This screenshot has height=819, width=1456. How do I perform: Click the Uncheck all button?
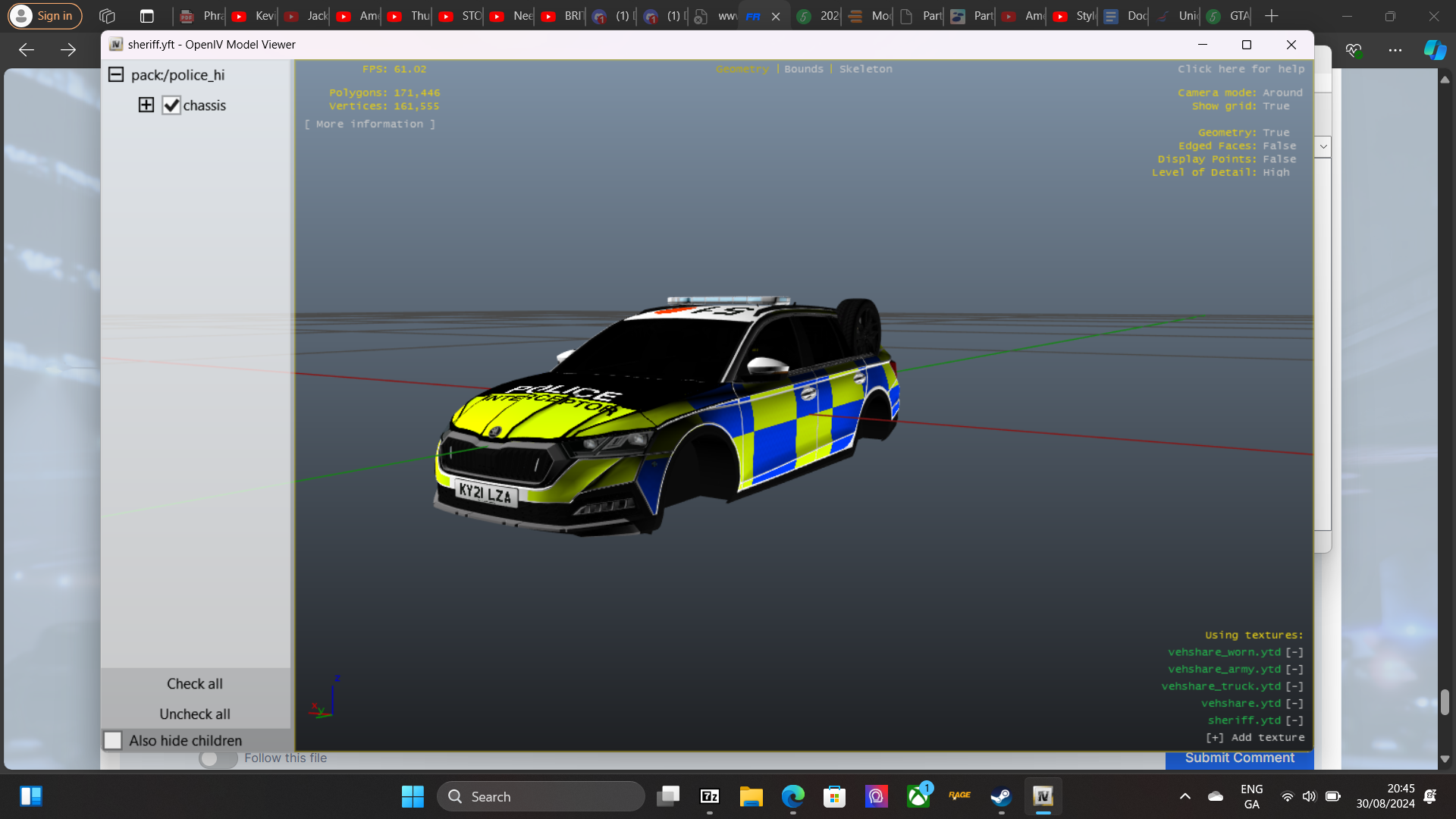pyautogui.click(x=195, y=714)
